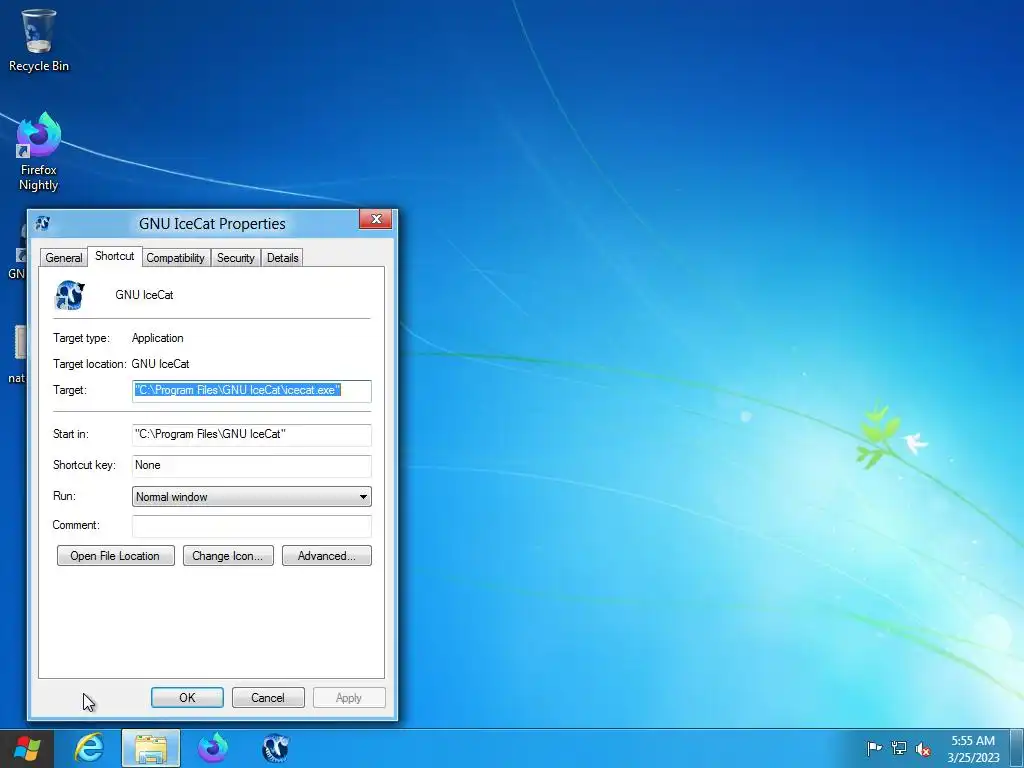Click the Application target type value
1024x768 pixels.
[157, 338]
